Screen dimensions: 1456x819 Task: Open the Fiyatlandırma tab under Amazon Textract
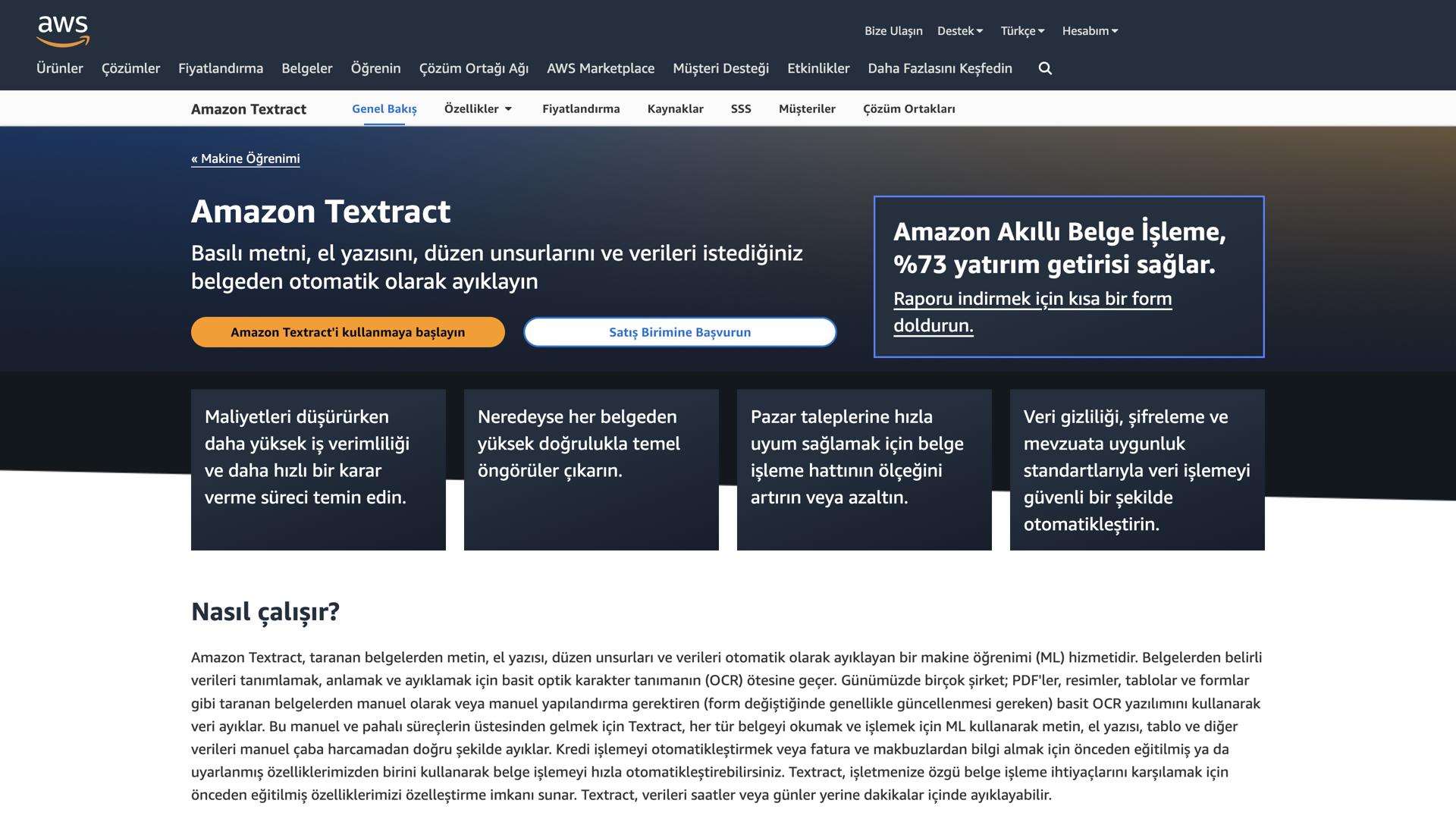coord(581,108)
